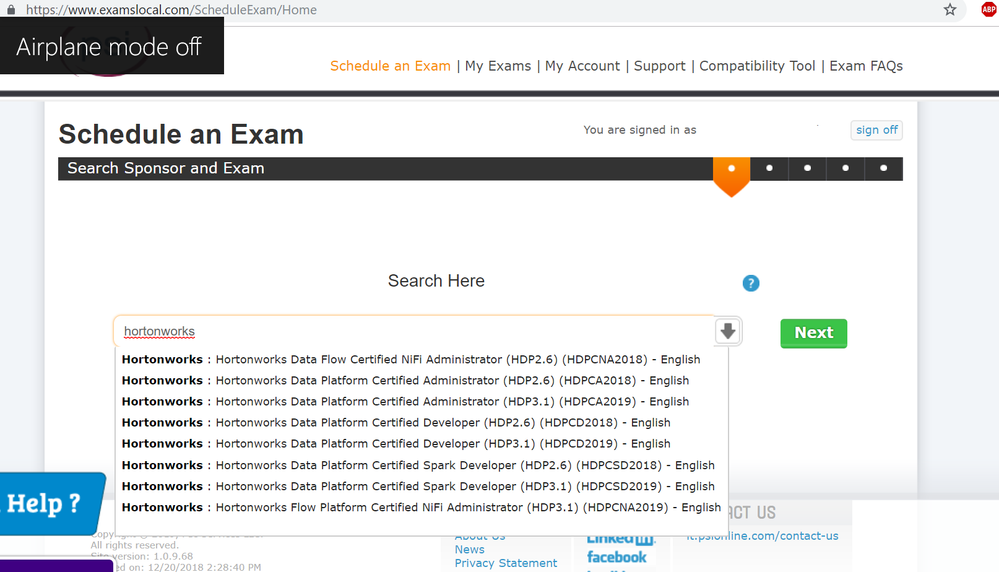
Task: Open the My Exams menu item
Action: [498, 66]
